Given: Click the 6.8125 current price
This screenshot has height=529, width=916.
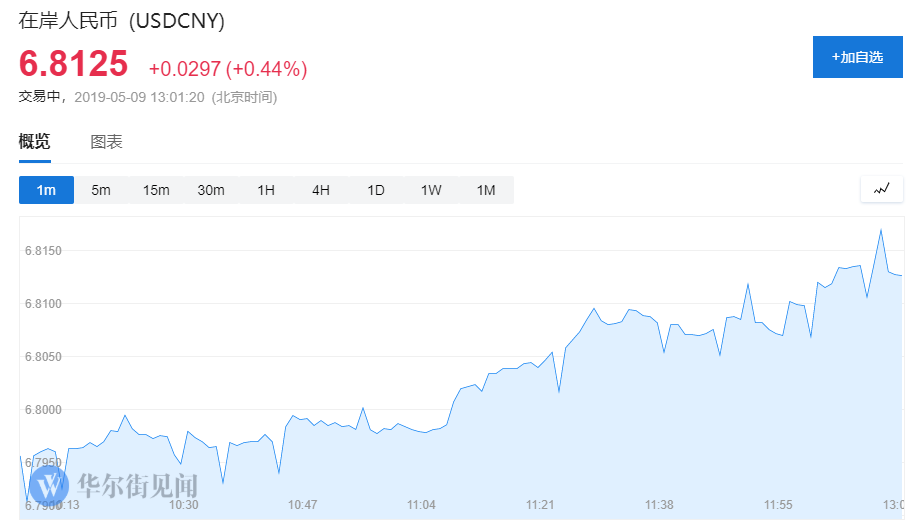Looking at the screenshot, I should [74, 65].
